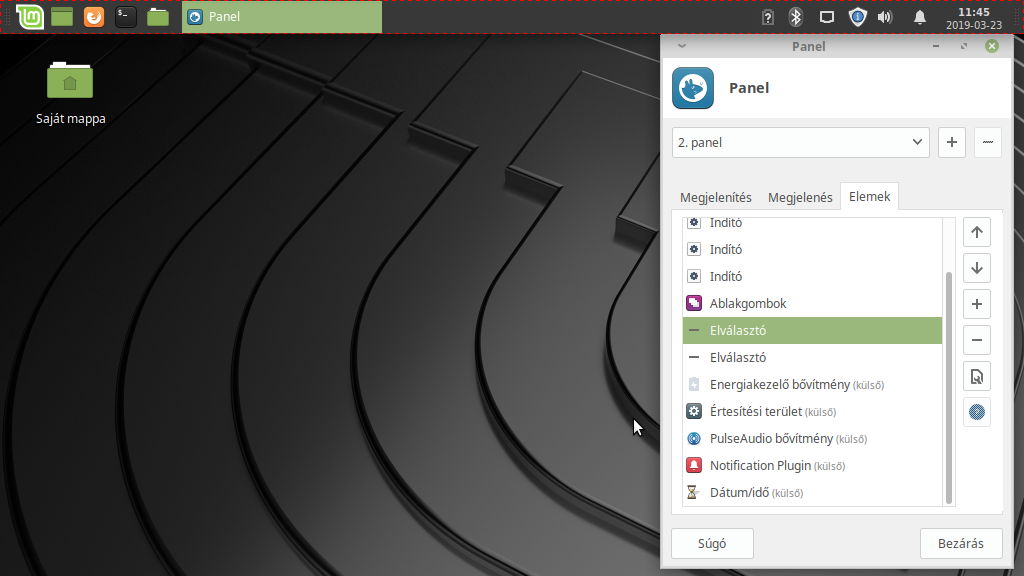
Task: Open the Panel window menu chevron
Action: [x=682, y=46]
